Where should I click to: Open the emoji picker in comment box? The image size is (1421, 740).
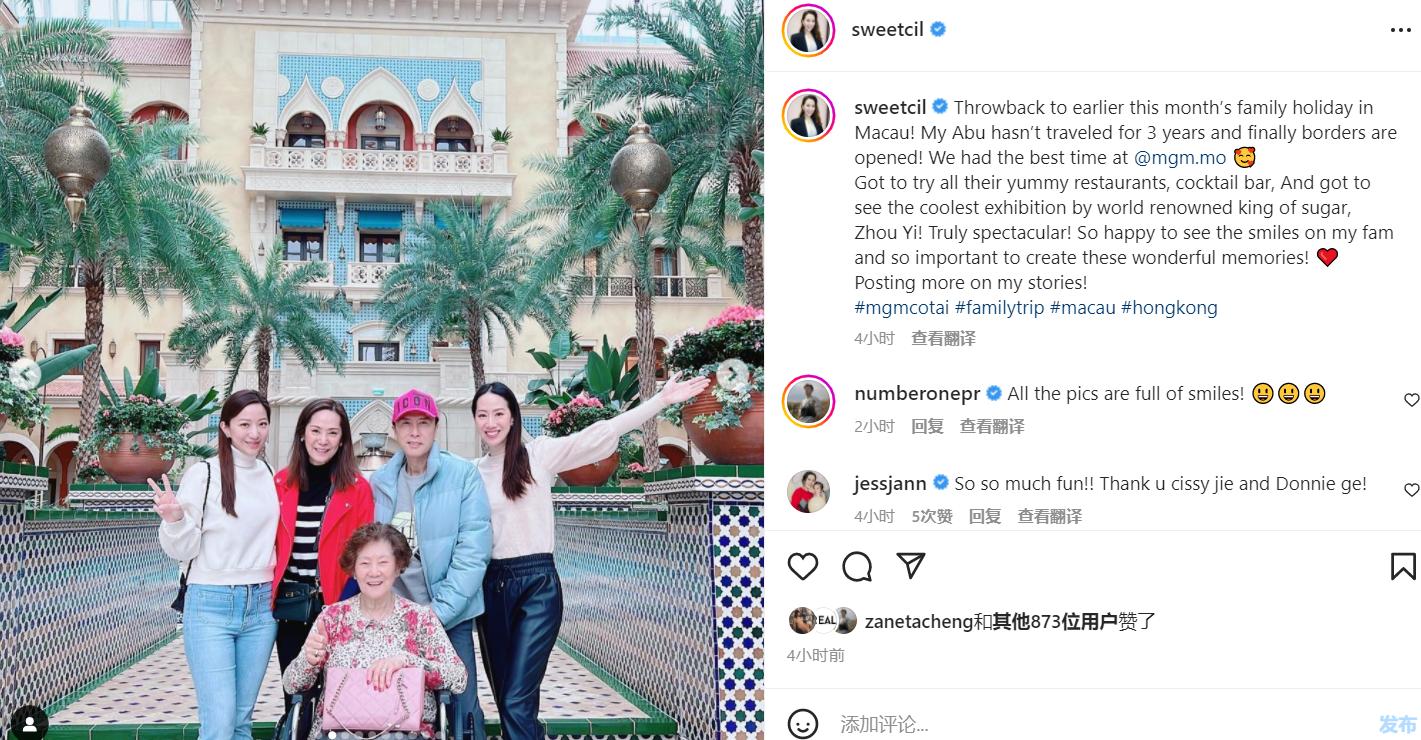pos(803,723)
